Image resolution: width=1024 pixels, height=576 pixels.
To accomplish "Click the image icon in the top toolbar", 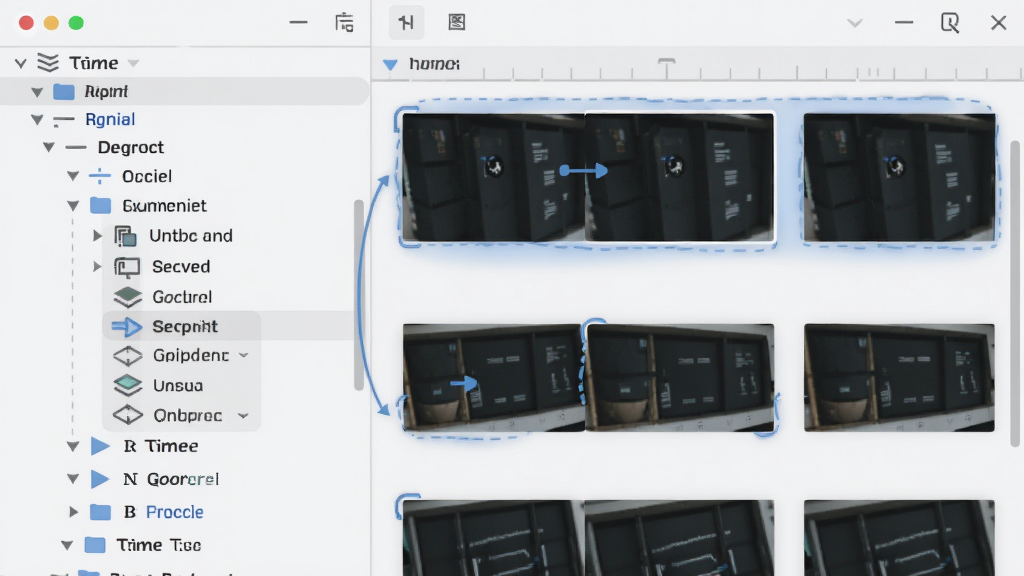I will coord(456,23).
